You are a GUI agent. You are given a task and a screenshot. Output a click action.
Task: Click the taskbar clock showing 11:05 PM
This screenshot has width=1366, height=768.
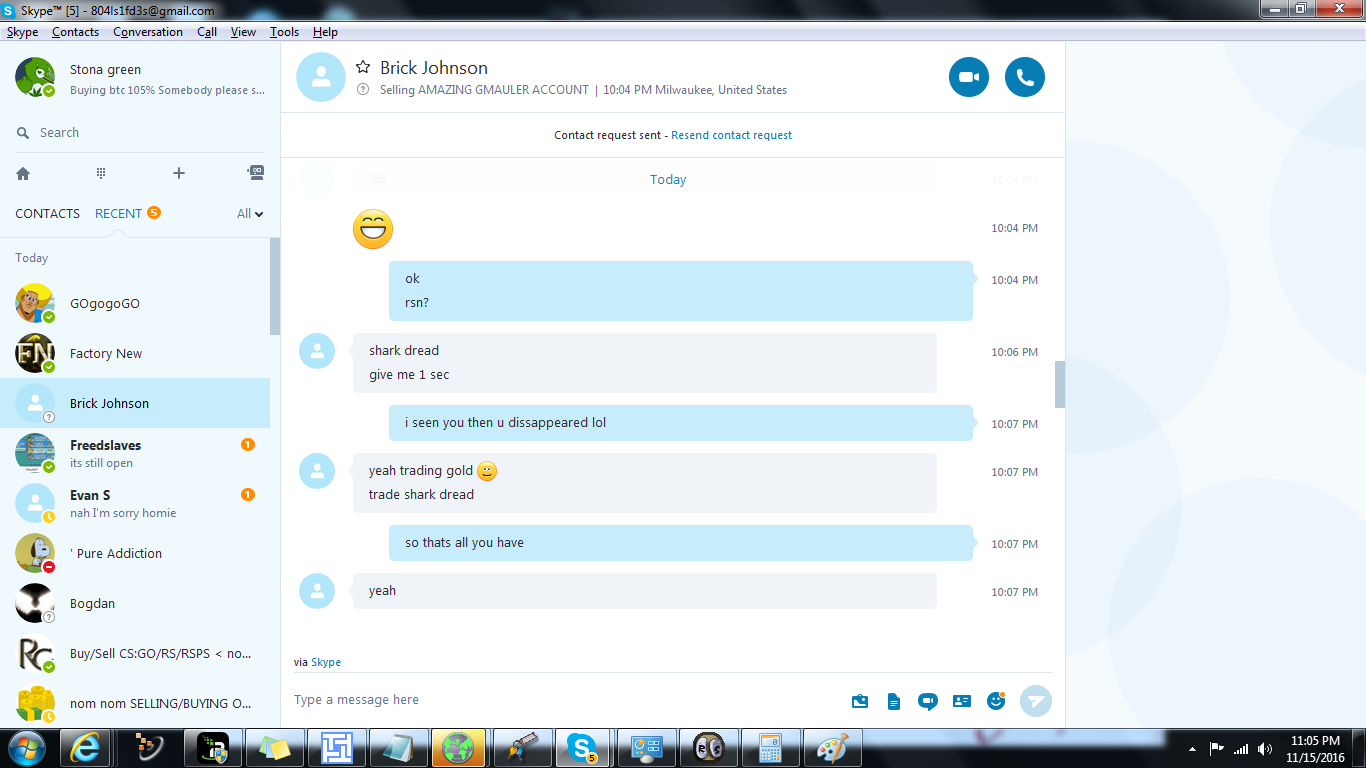[1315, 748]
